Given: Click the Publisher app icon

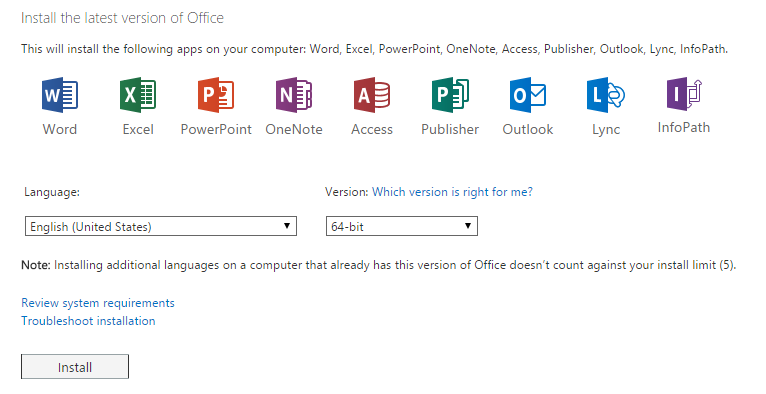Looking at the screenshot, I should 450,95.
